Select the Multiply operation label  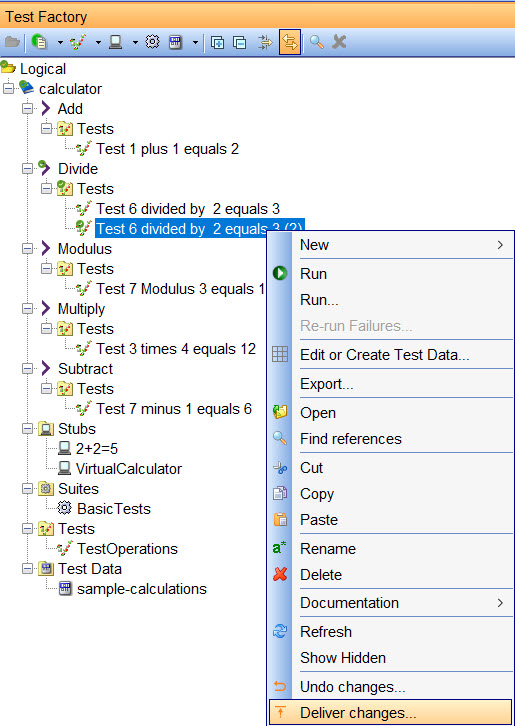(81, 308)
